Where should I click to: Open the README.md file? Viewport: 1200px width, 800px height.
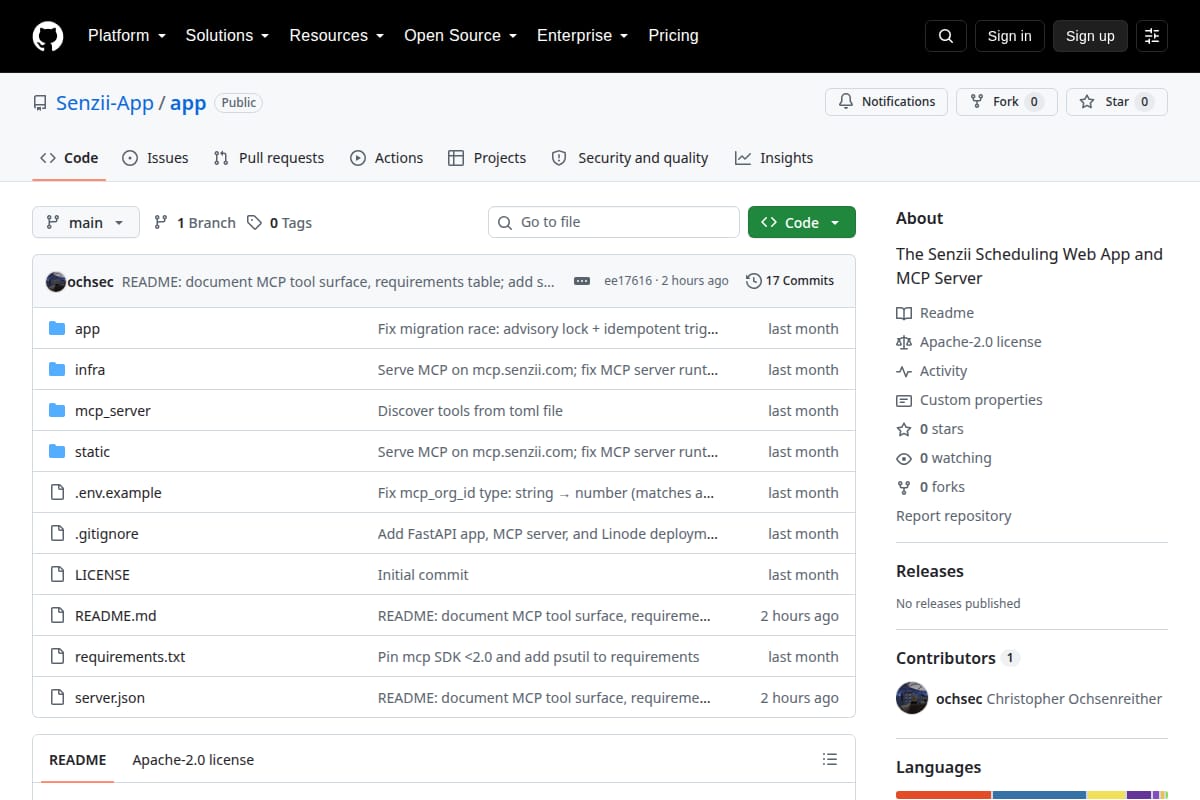(116, 616)
